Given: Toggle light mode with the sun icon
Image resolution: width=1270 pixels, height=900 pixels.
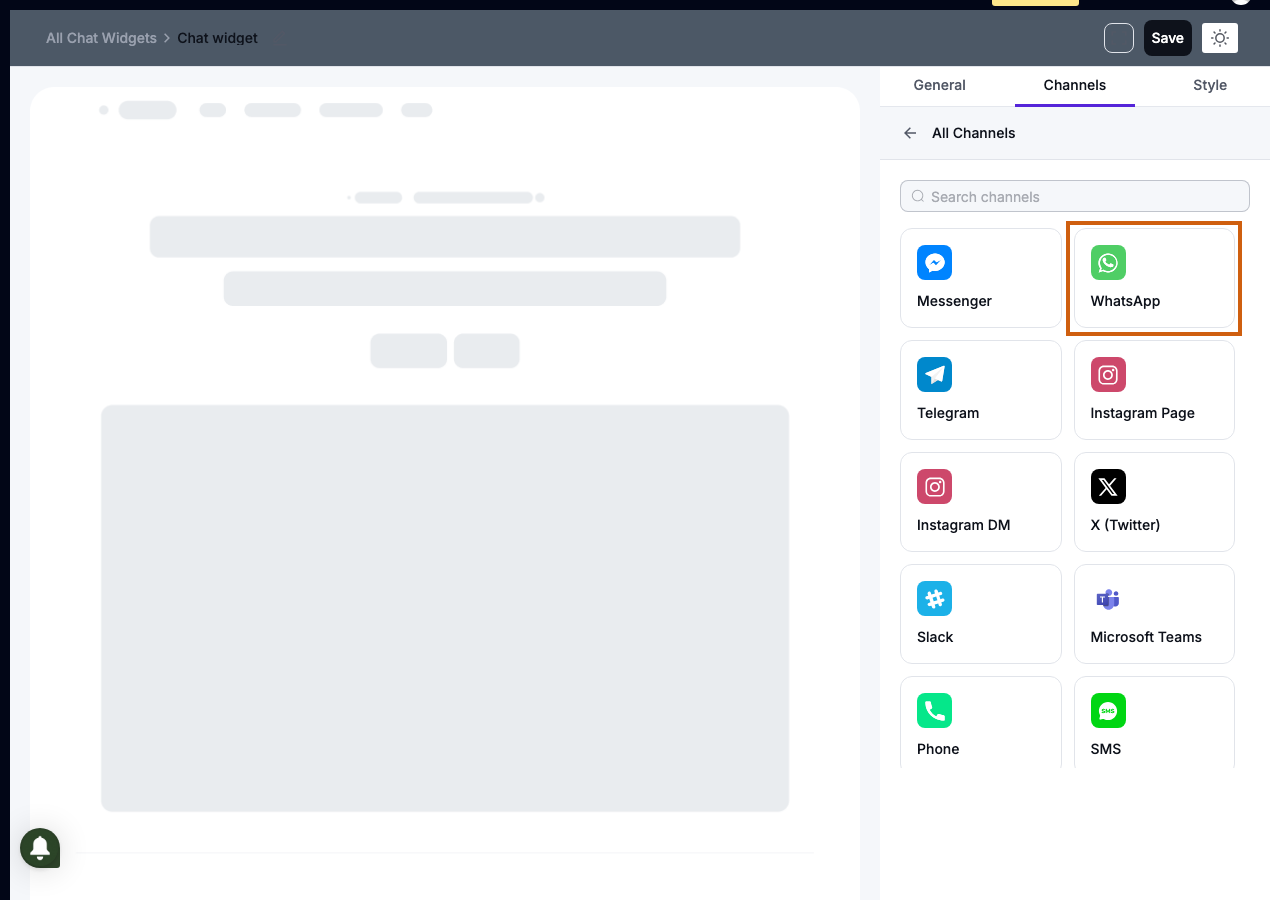Looking at the screenshot, I should point(1220,38).
